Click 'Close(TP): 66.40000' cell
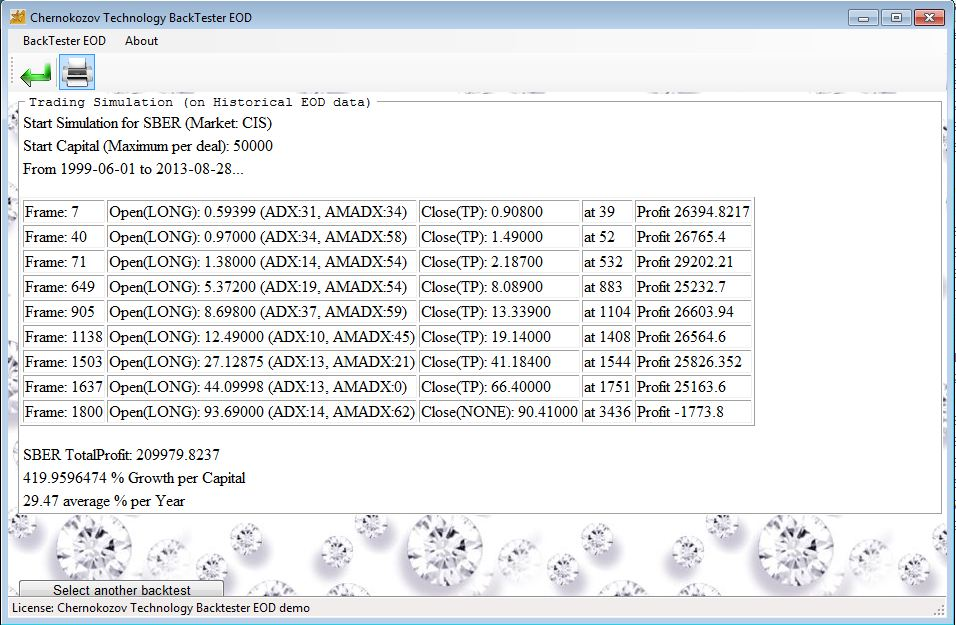956x625 pixels. [x=499, y=387]
